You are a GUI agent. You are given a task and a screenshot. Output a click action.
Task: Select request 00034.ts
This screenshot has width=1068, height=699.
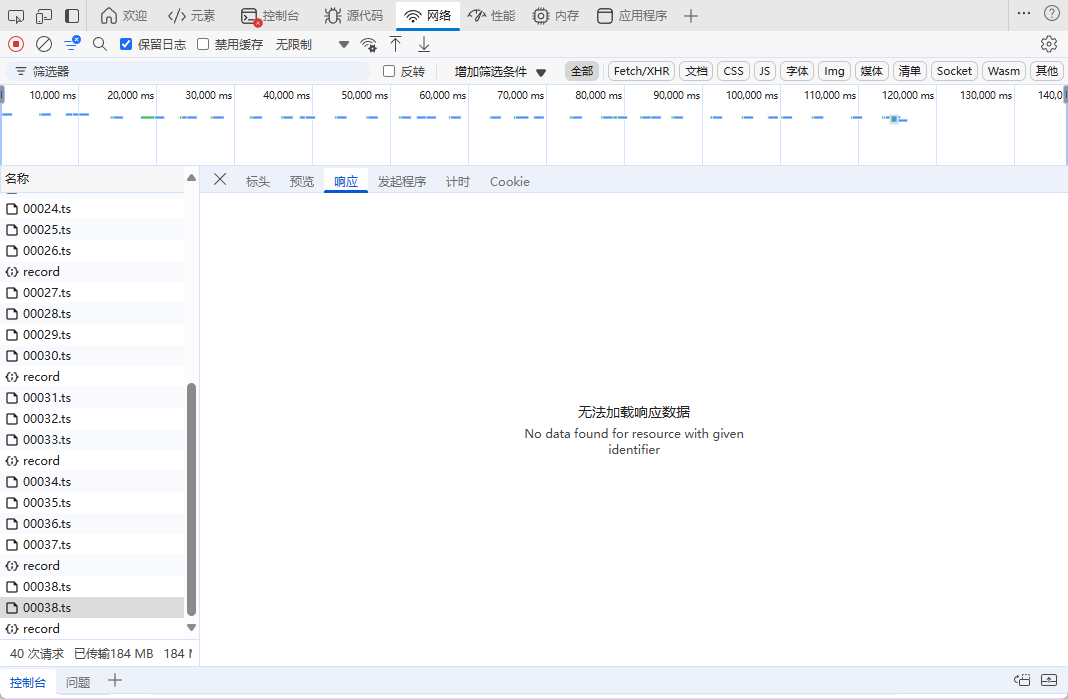pyautogui.click(x=92, y=482)
